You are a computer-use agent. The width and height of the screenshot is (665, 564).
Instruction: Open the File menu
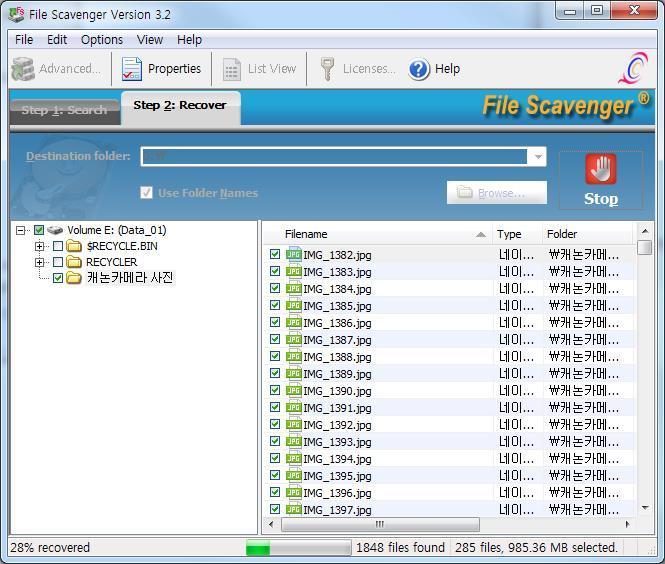24,40
